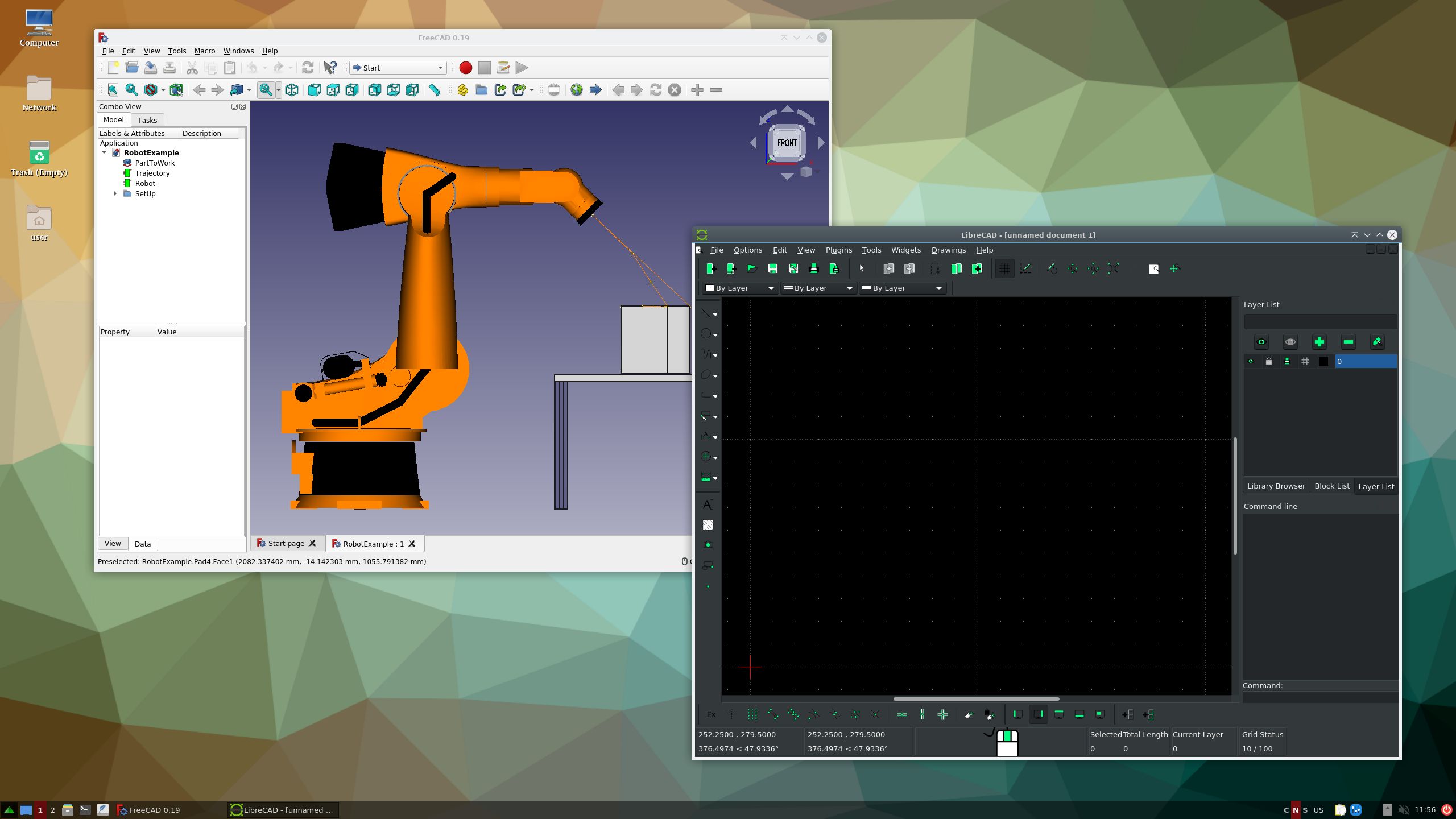Insert image tool in LibreCAD sidebar
1456x819 pixels.
click(x=708, y=545)
